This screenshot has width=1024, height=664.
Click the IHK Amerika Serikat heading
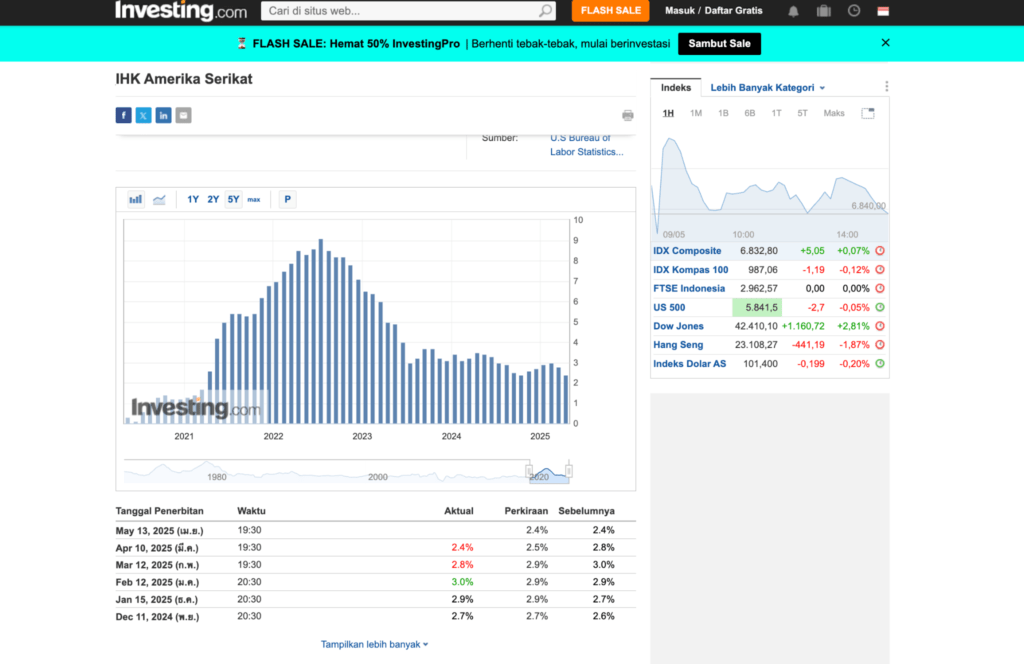[184, 79]
